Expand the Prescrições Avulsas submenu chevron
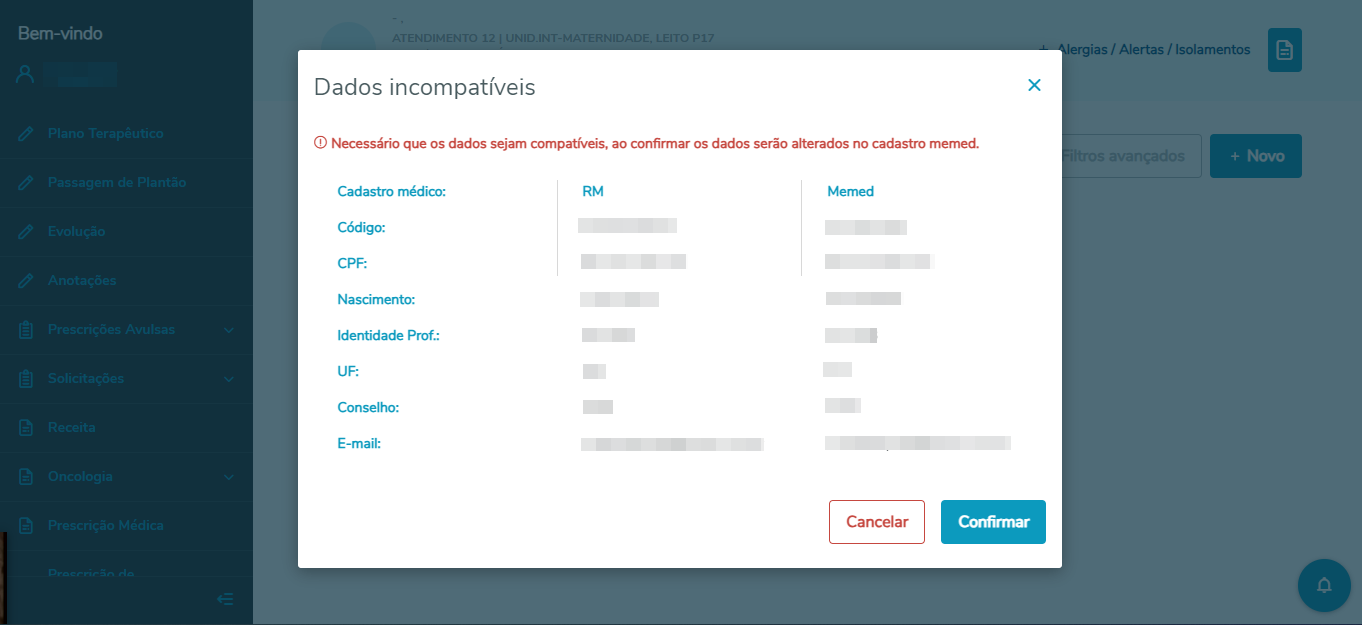This screenshot has width=1362, height=625. coord(229,330)
